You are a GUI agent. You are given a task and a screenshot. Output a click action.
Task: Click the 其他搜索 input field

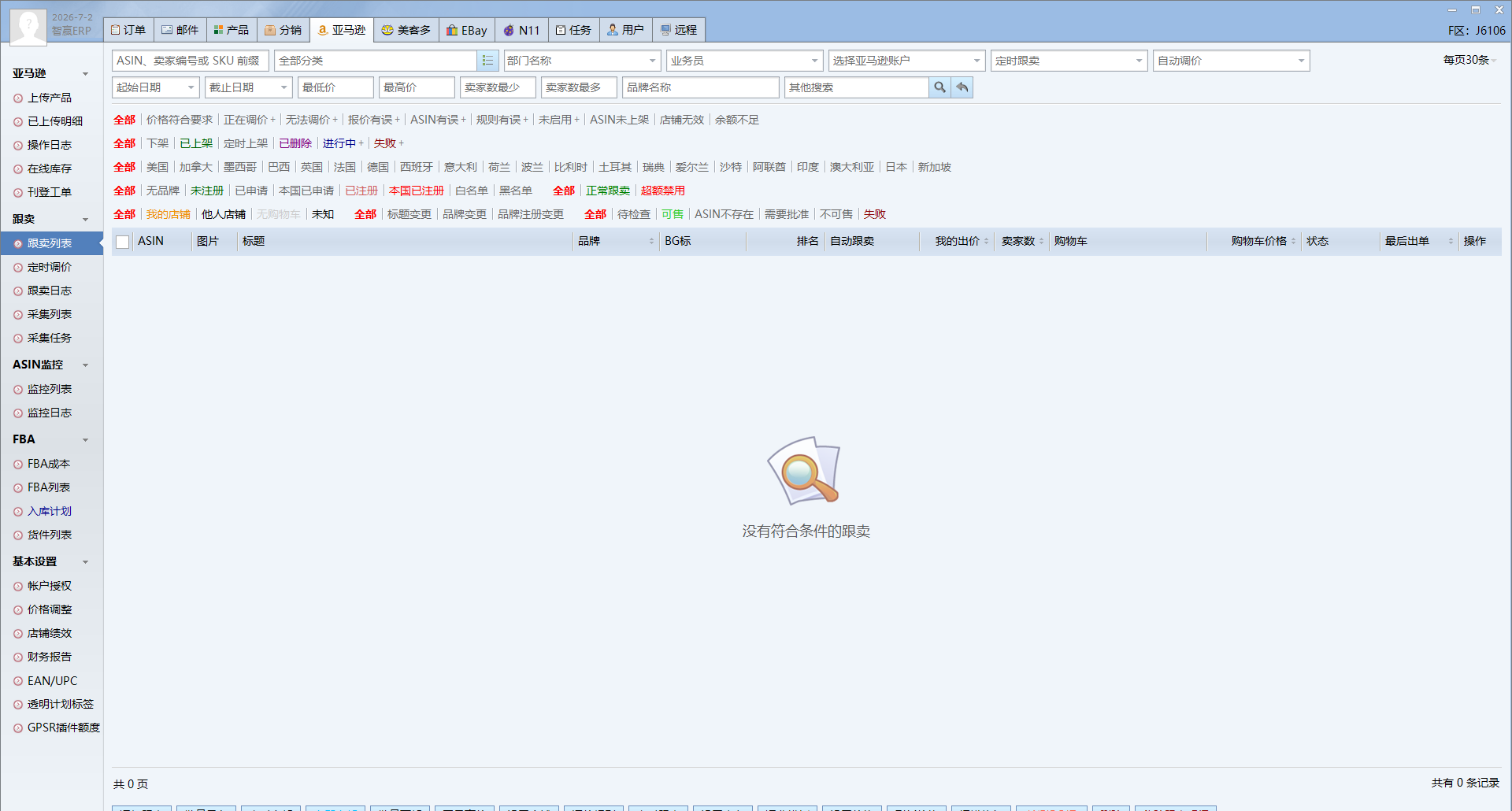click(x=857, y=87)
